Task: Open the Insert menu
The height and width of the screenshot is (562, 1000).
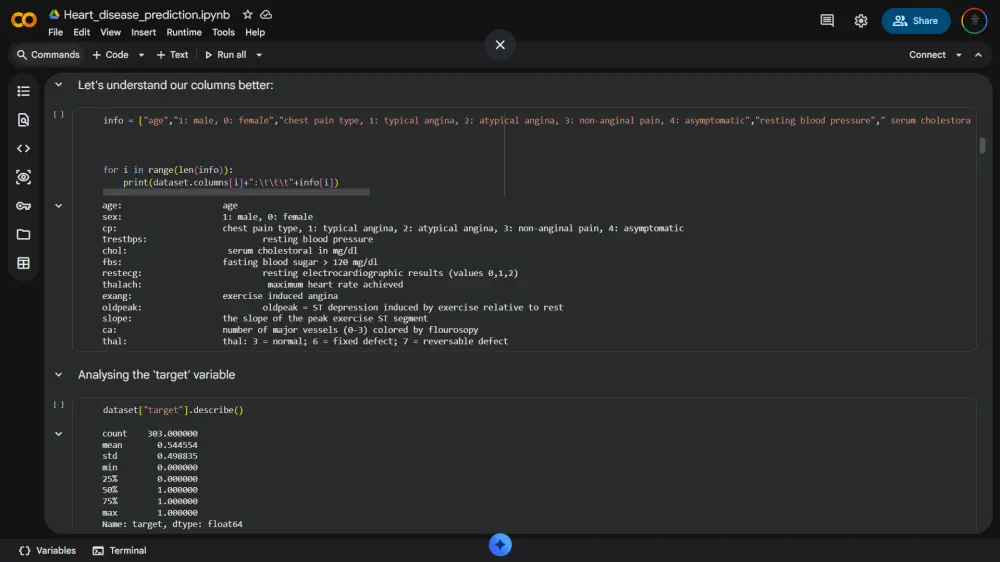Action: pos(143,33)
